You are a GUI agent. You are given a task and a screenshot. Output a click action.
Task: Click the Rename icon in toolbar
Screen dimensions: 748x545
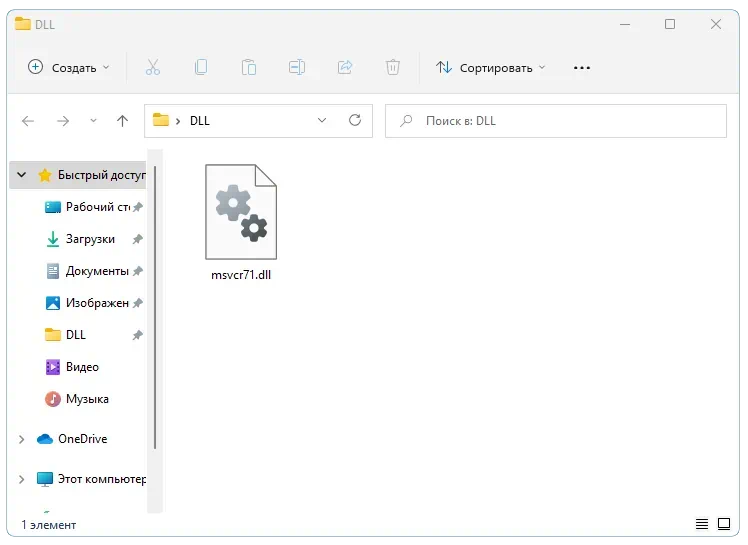click(297, 67)
